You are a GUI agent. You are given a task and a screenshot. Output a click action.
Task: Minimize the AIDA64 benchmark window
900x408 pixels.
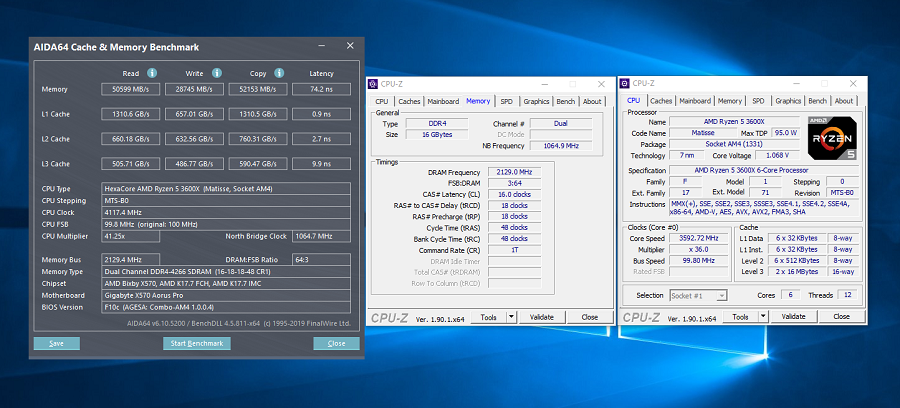(x=323, y=45)
